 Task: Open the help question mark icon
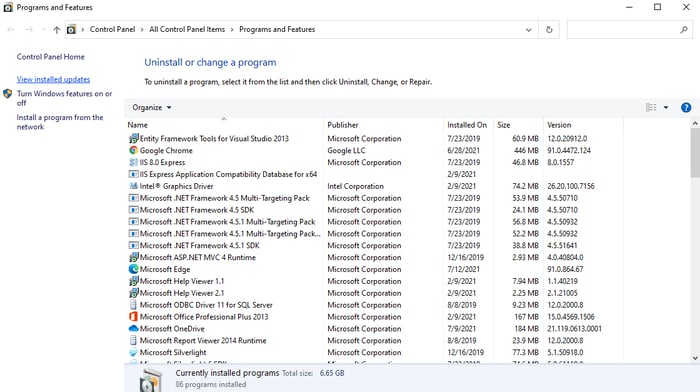(686, 108)
